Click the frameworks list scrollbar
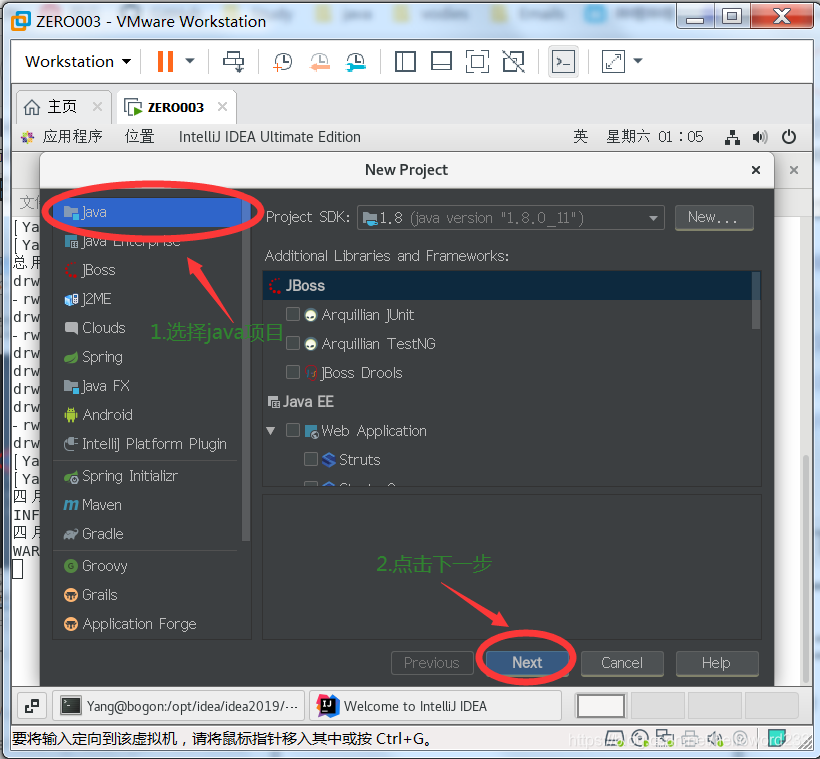 coord(756,301)
